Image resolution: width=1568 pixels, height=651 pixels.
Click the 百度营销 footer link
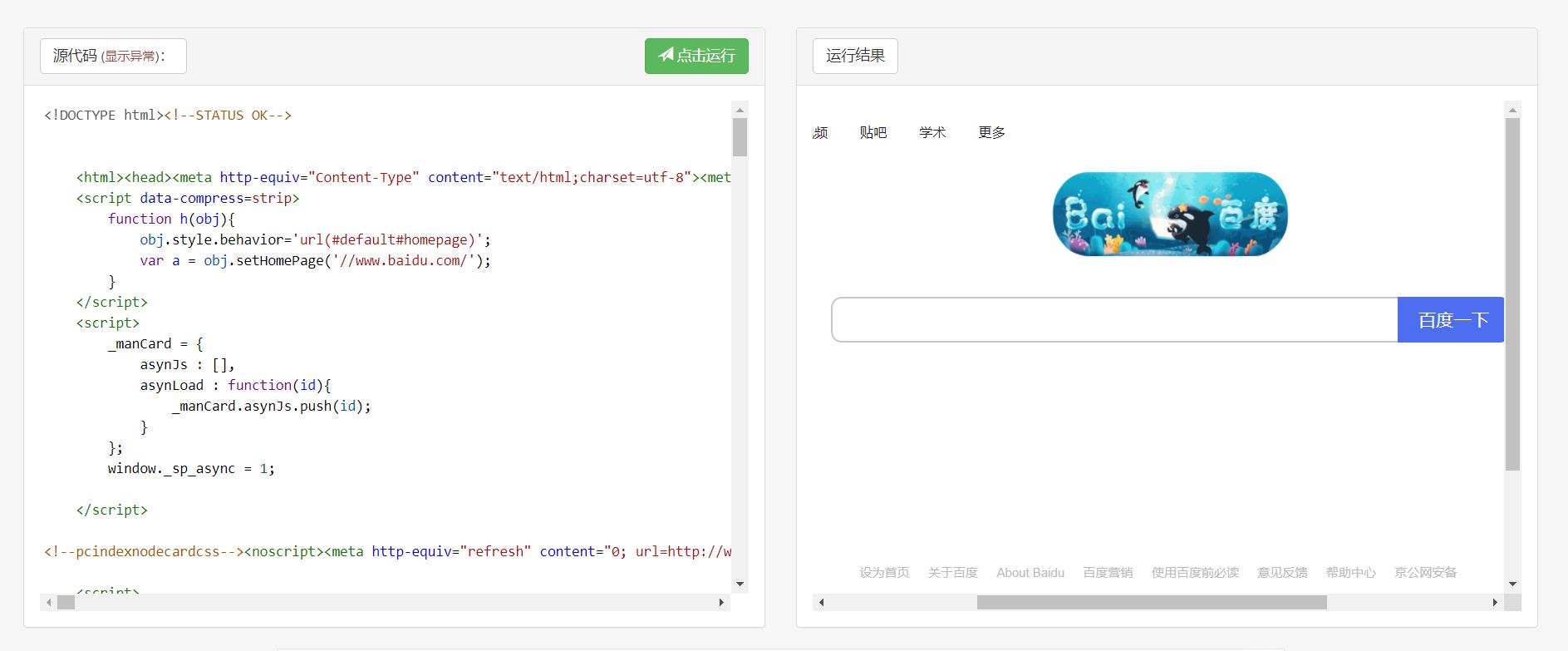(1108, 572)
